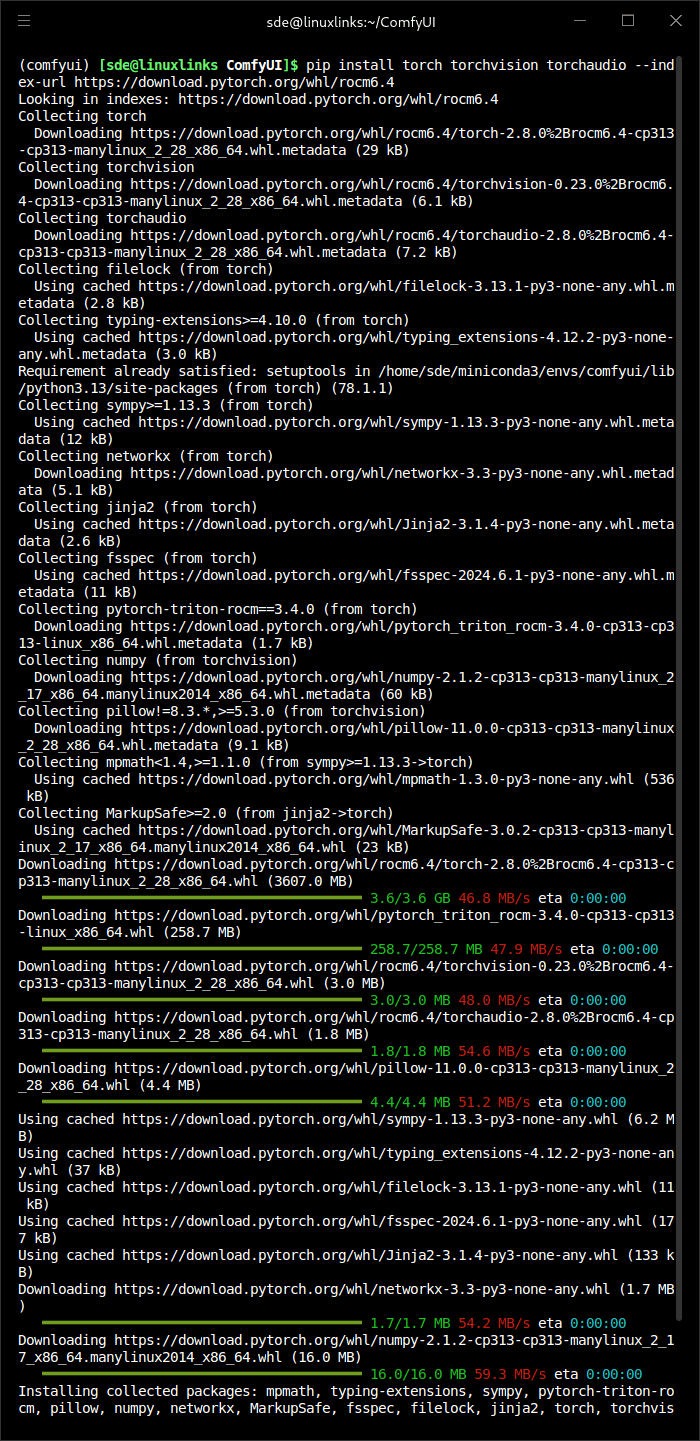Click the 258.7/258.7 MB download progress bar
Viewport: 700px width, 1441px height.
(201, 949)
